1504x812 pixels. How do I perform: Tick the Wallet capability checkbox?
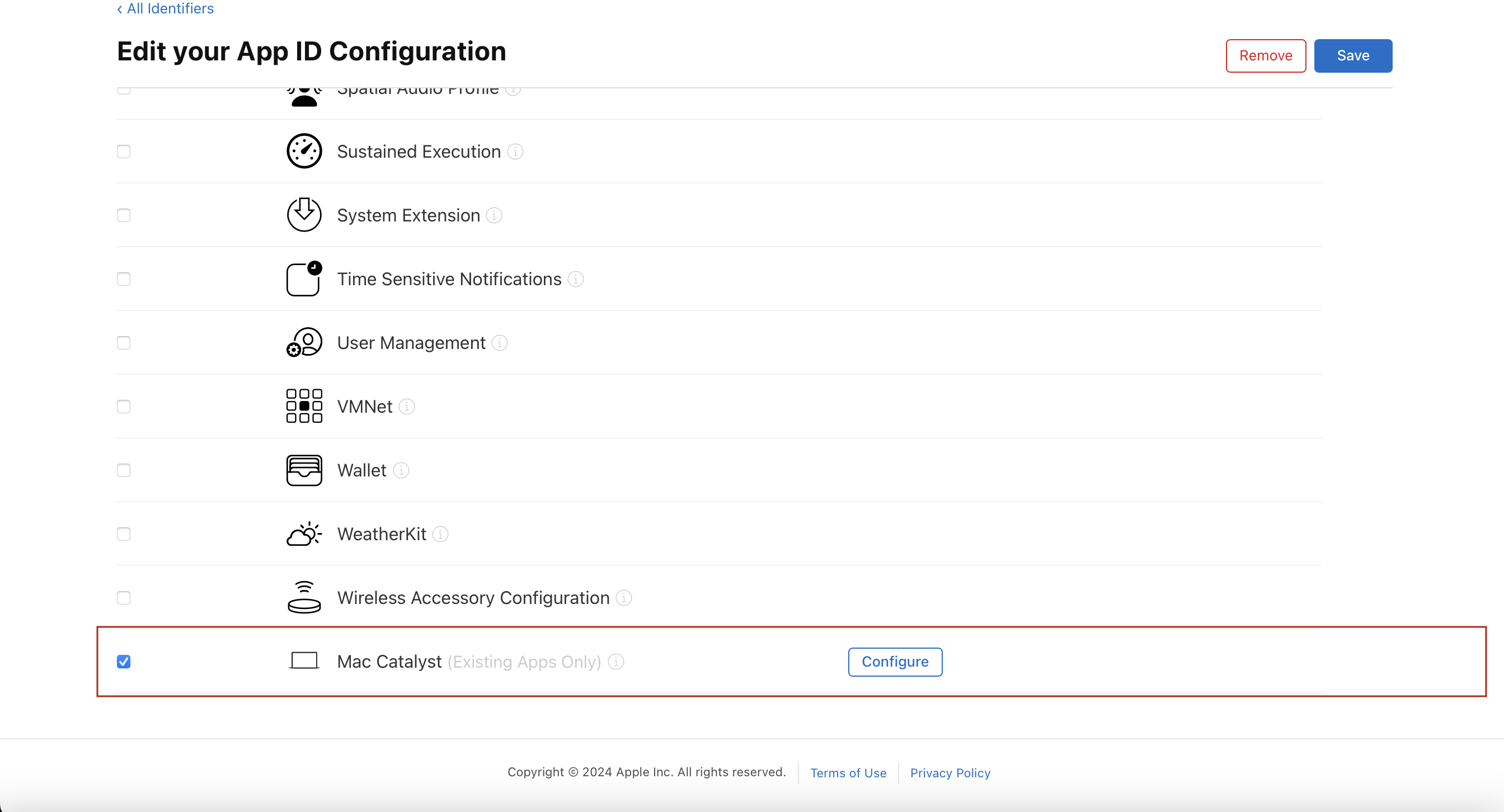click(x=123, y=470)
